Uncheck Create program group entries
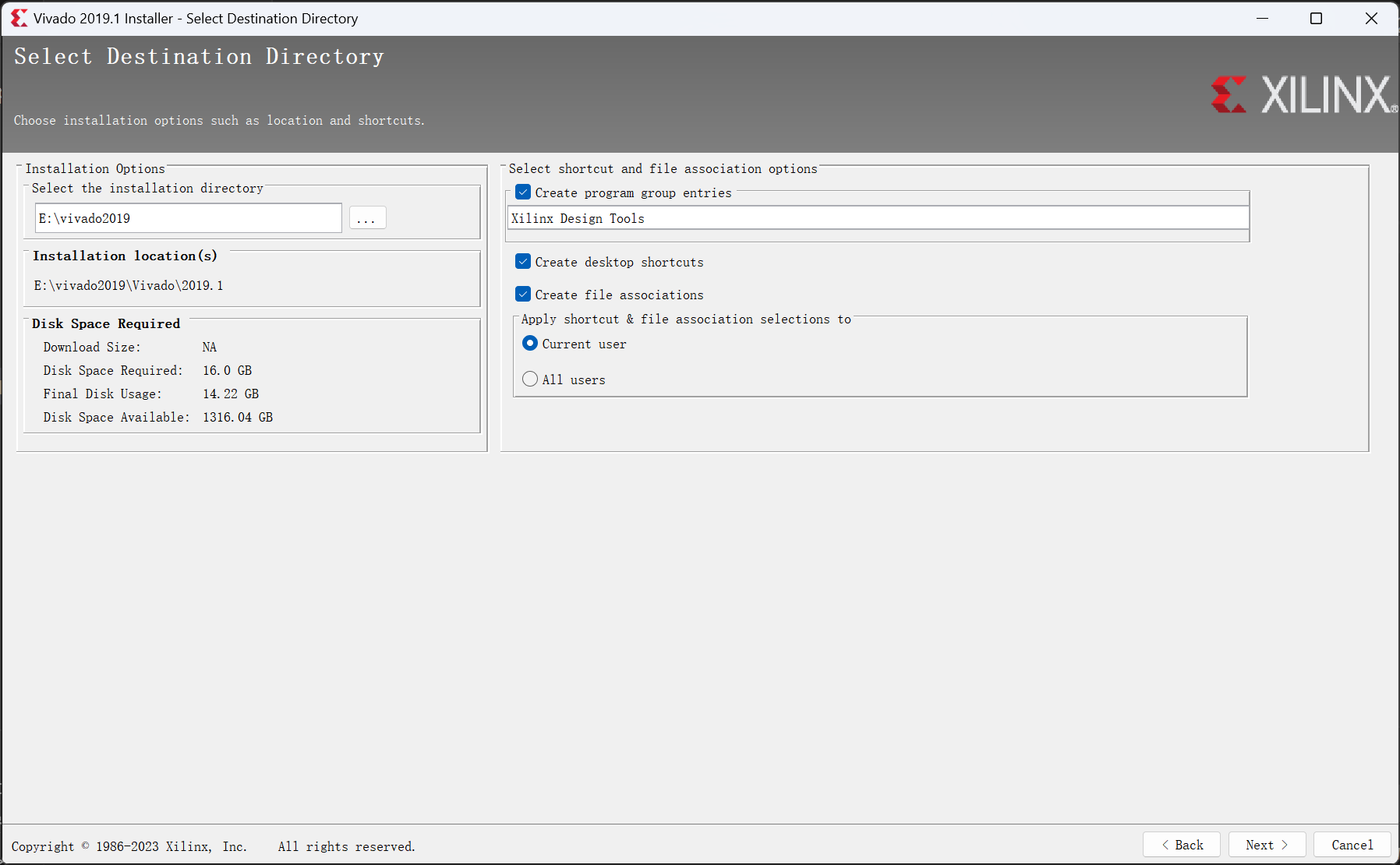This screenshot has height=865, width=1400. pyautogui.click(x=523, y=192)
